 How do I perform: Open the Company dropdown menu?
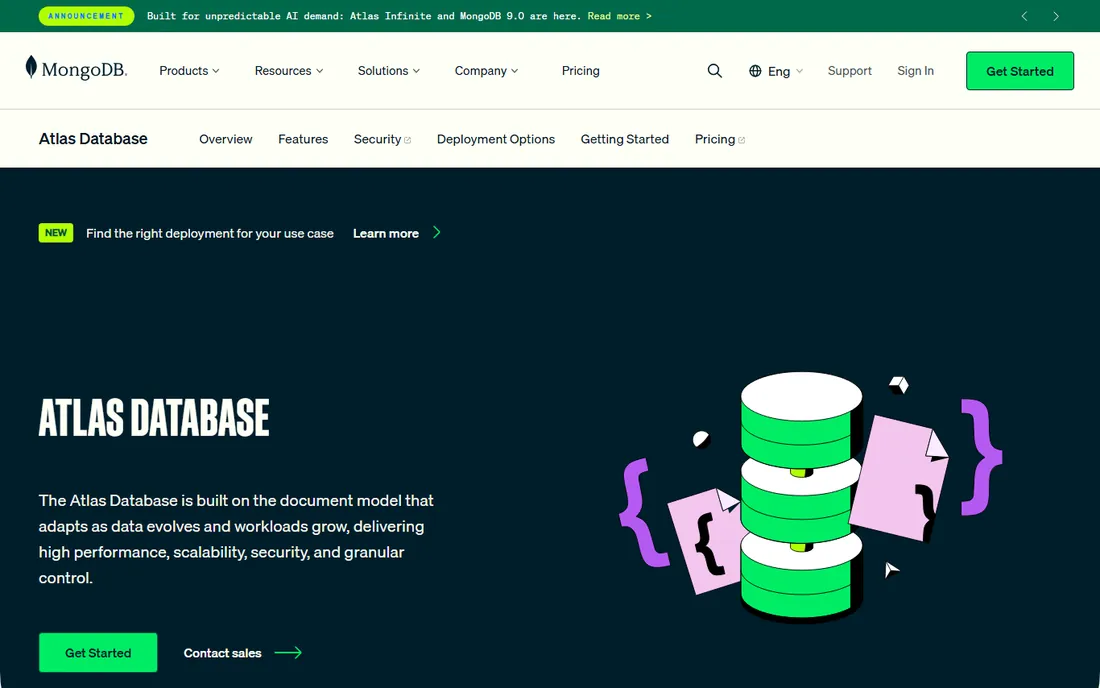[x=486, y=71]
